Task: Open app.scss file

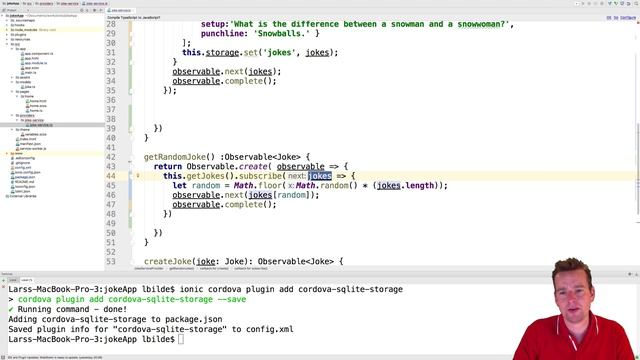Action: [x=30, y=68]
